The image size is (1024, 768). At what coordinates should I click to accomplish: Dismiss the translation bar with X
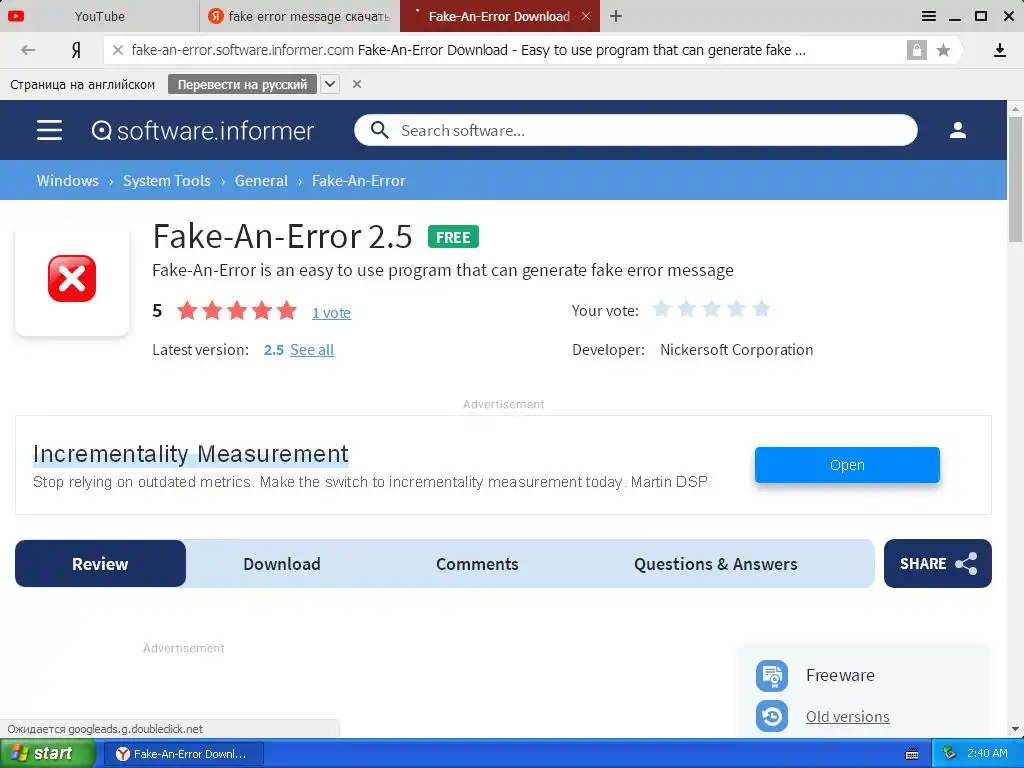coord(357,84)
